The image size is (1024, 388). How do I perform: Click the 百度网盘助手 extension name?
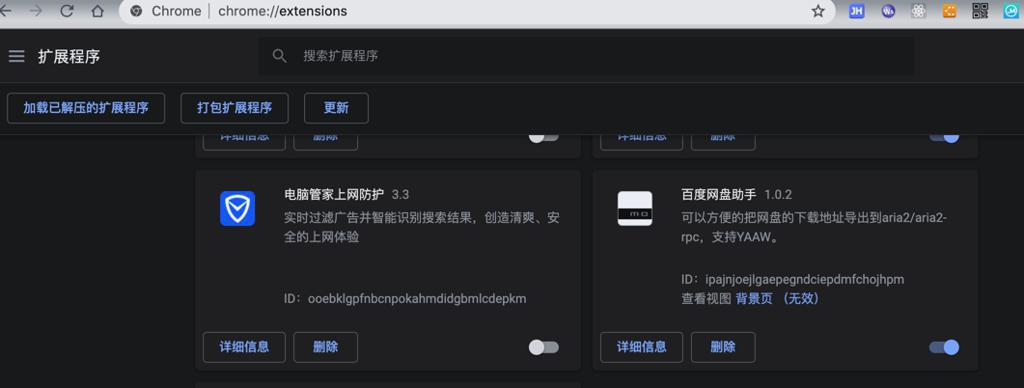(x=718, y=195)
